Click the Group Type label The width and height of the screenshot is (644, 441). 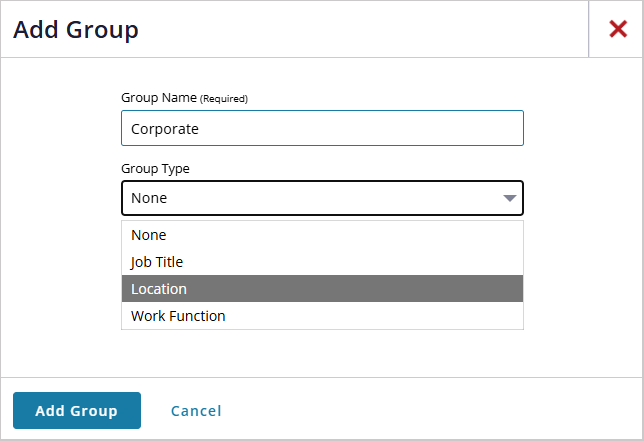point(155,168)
